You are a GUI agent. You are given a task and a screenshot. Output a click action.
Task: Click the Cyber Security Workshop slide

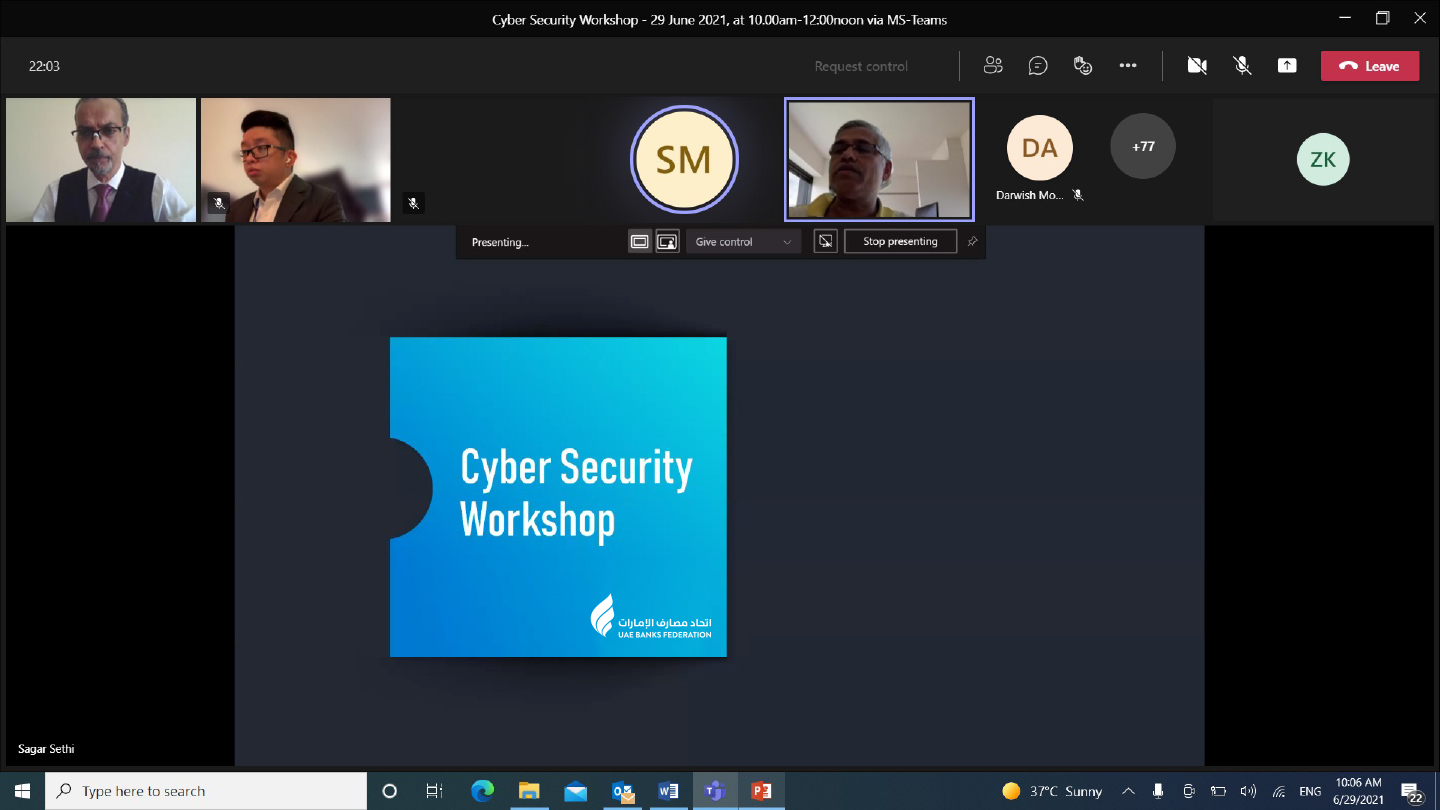tap(558, 497)
